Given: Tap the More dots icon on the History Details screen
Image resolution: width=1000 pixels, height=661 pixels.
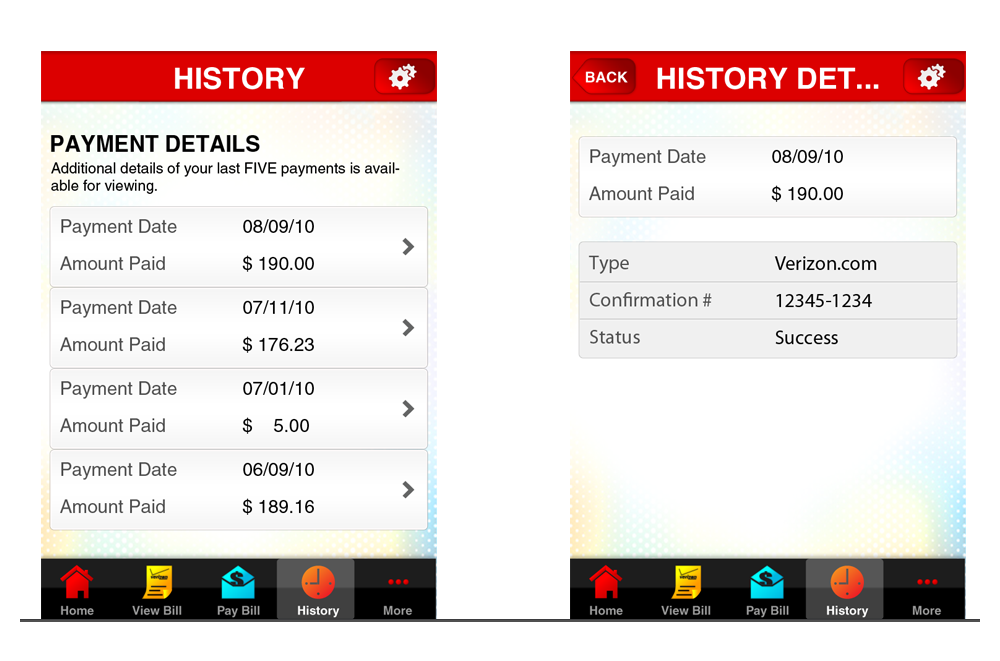Looking at the screenshot, I should 926,583.
